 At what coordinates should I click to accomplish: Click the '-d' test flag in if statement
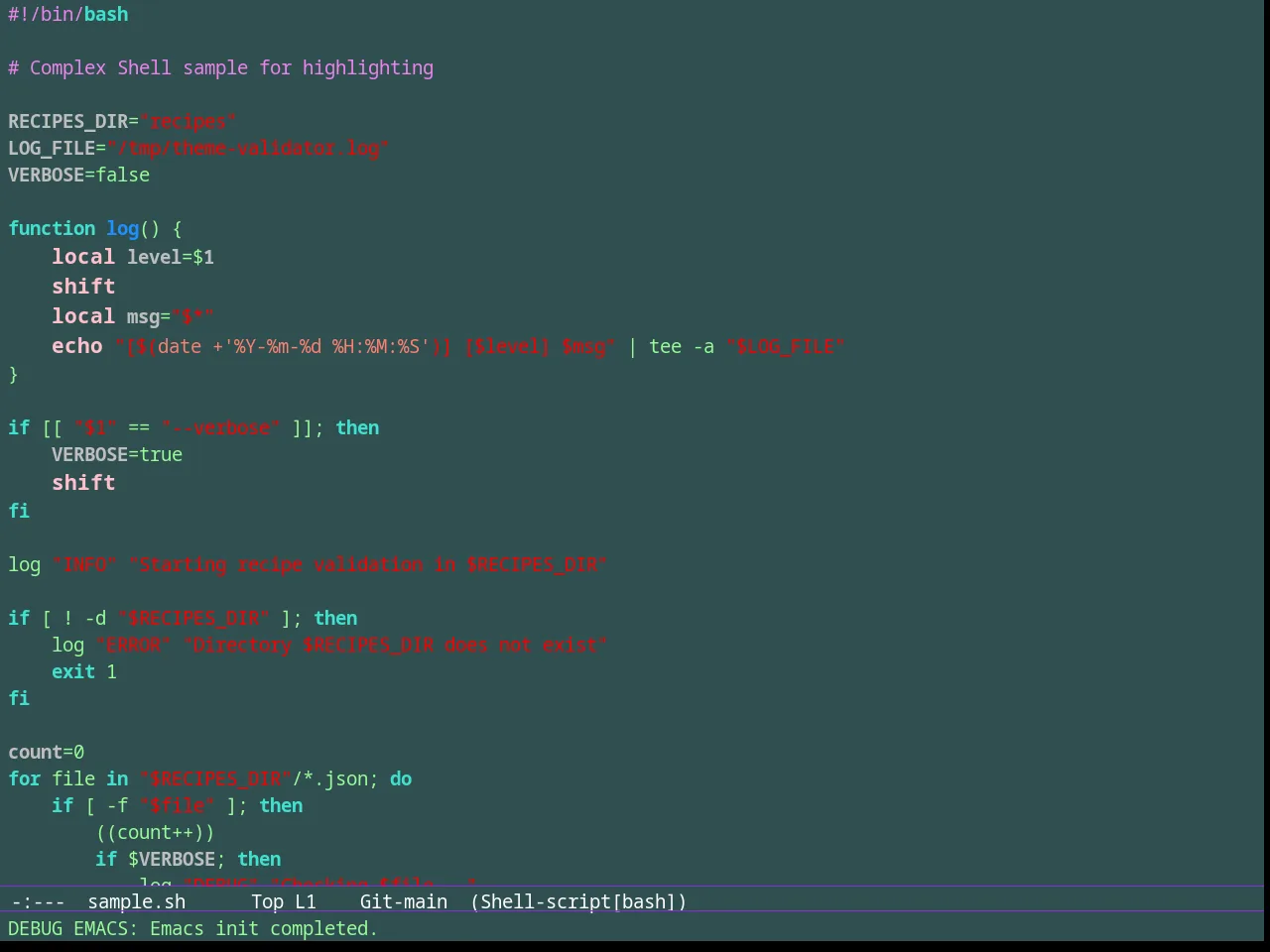(95, 618)
